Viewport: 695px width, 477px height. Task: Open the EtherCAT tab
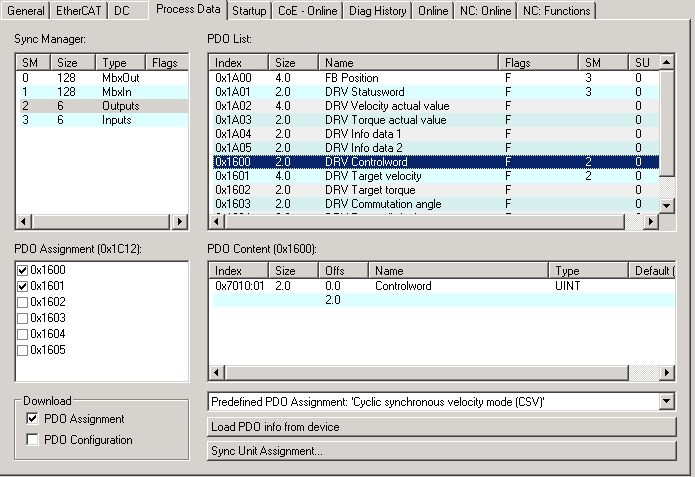pos(78,11)
